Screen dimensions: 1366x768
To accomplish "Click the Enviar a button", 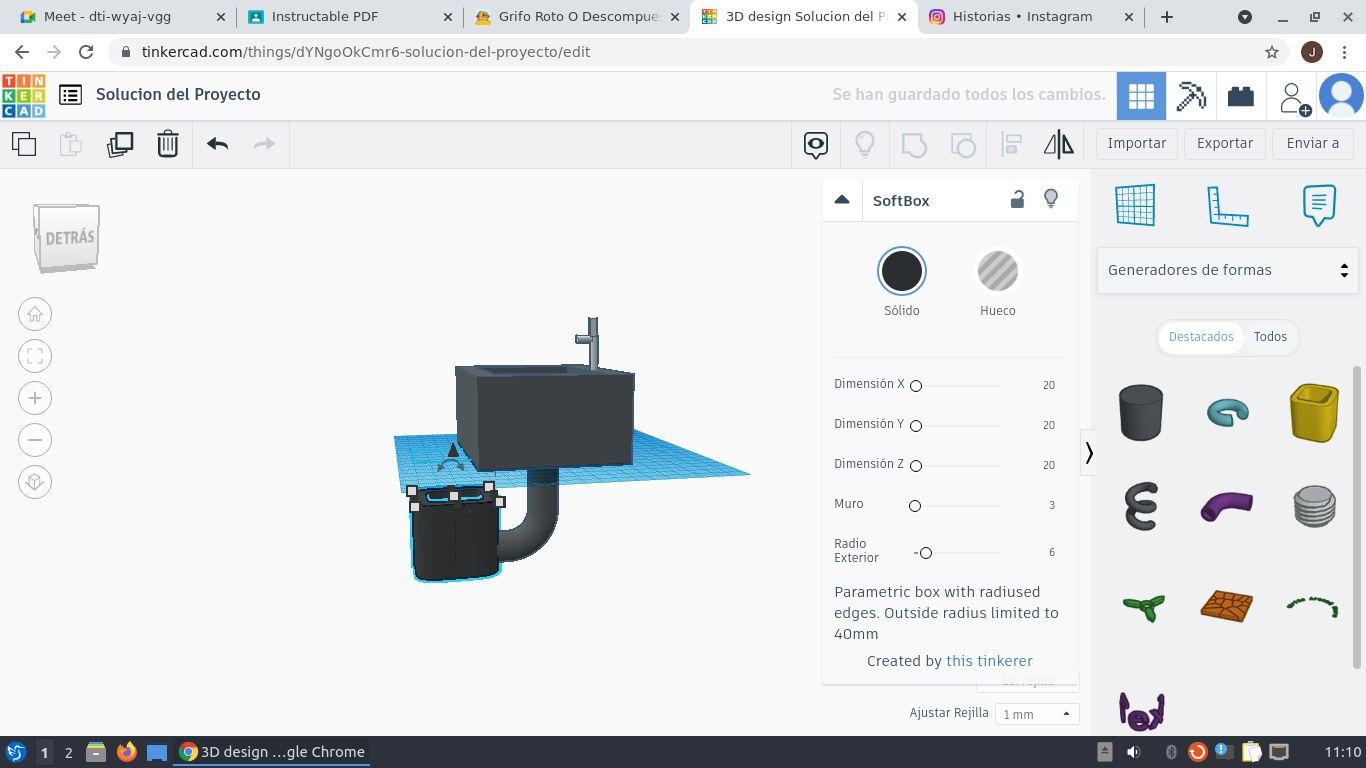I will pos(1313,144).
